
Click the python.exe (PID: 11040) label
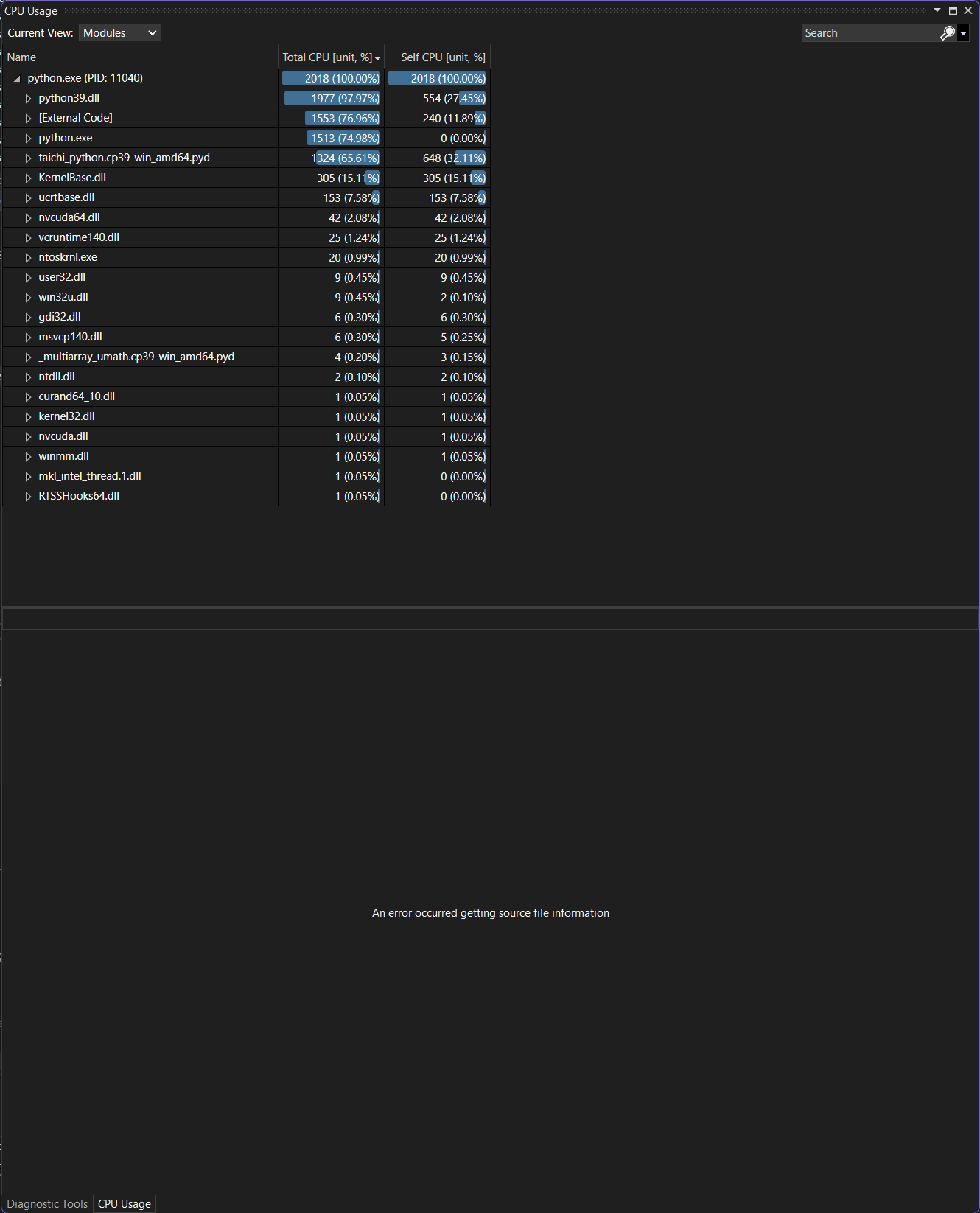click(85, 78)
